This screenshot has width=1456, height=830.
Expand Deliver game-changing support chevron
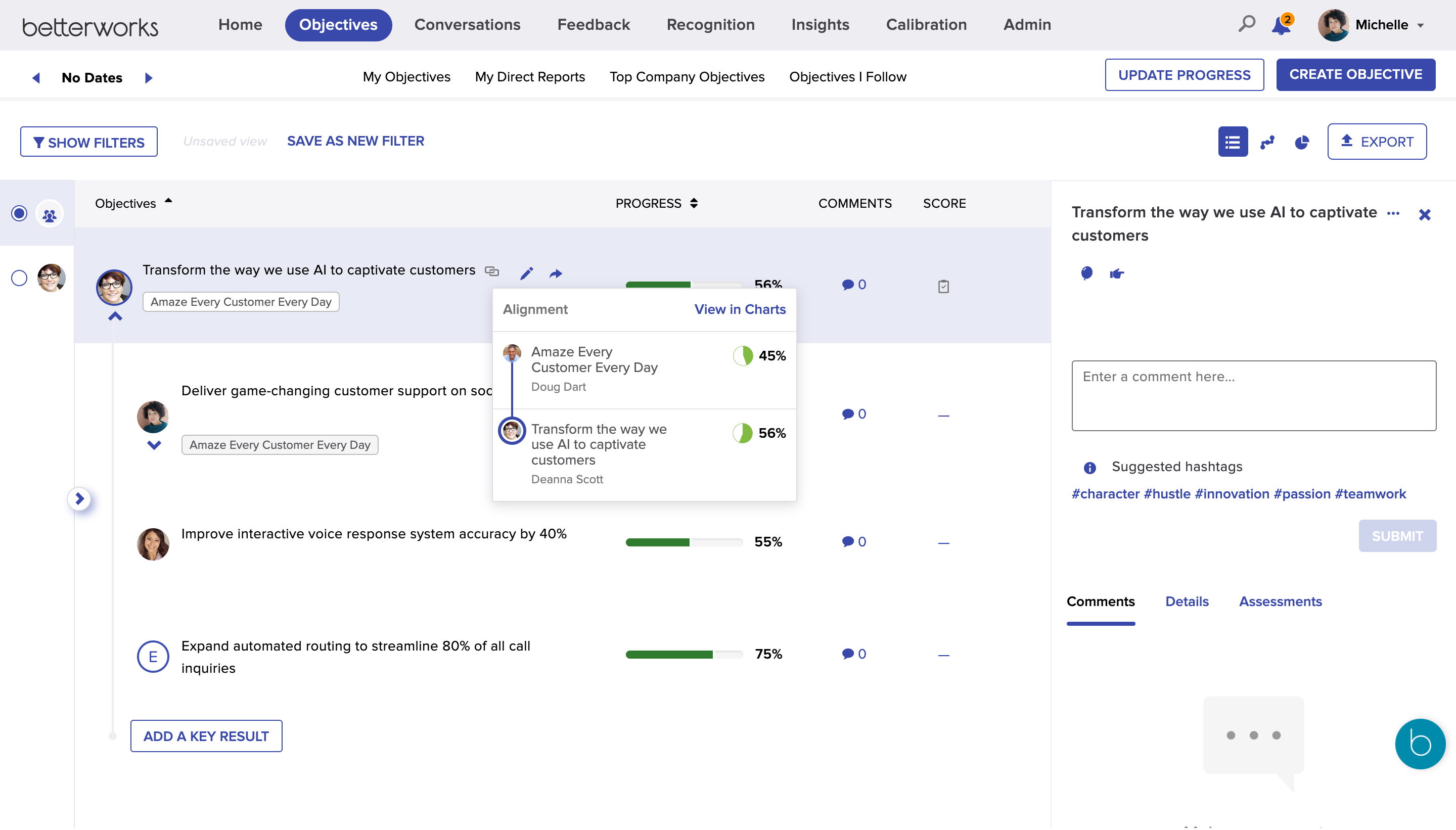click(x=154, y=445)
